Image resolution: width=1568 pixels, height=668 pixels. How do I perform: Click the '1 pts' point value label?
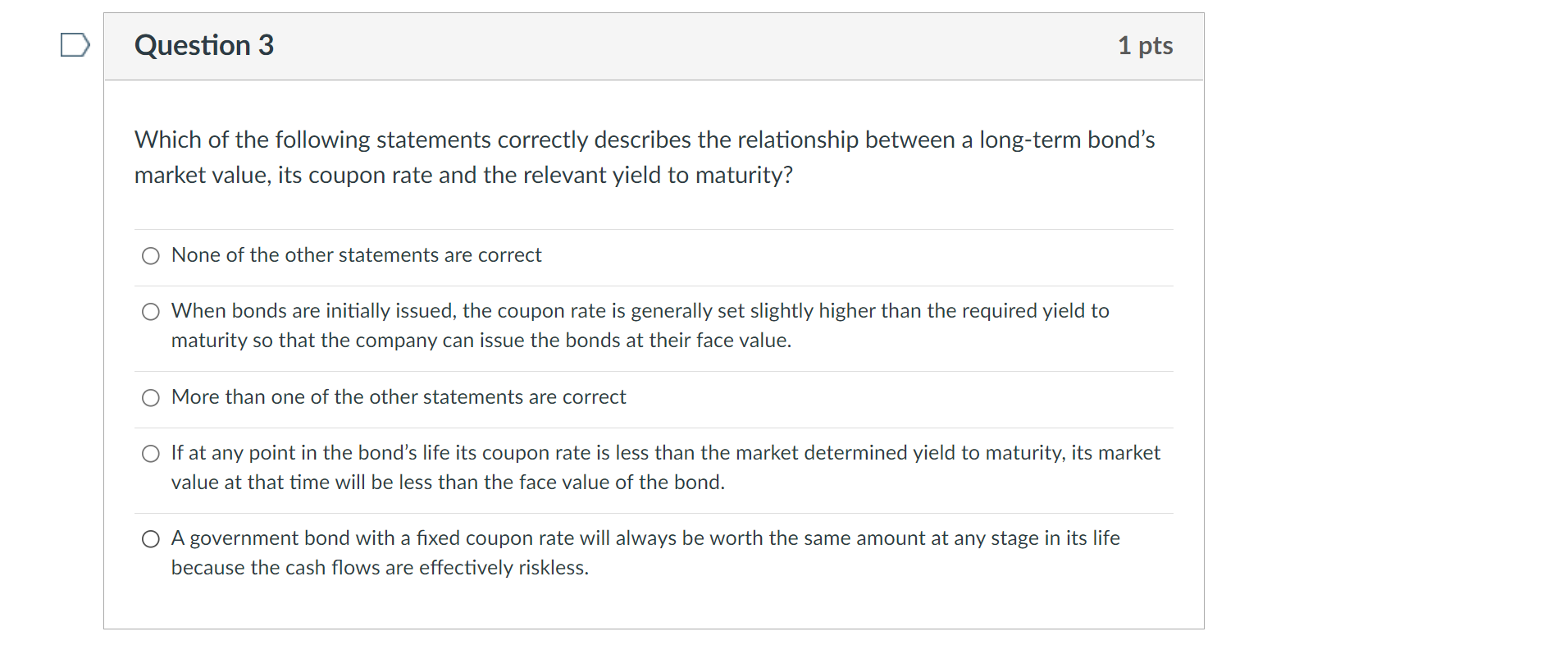click(x=1145, y=46)
